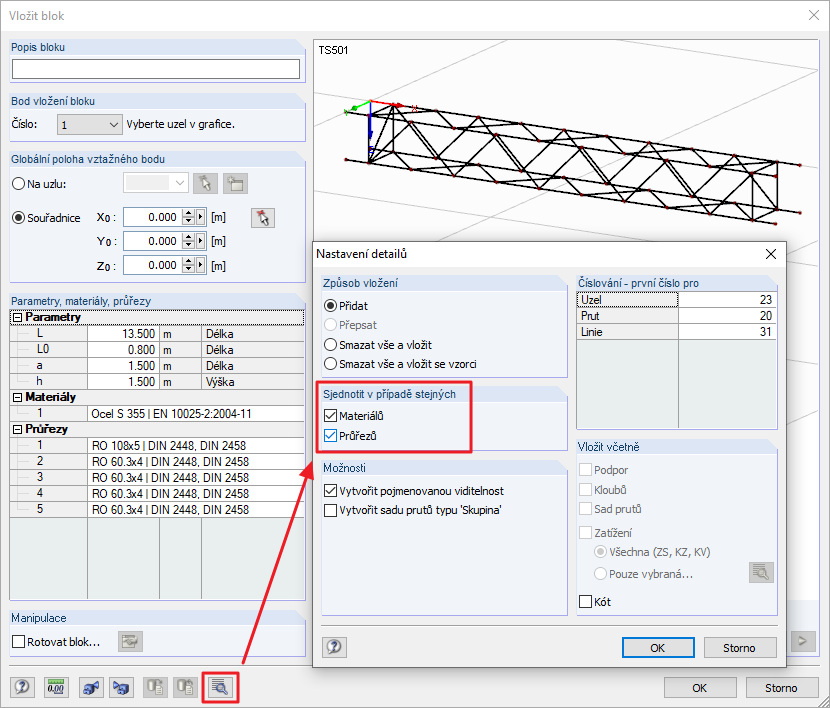Click the load-from-database document icon
Viewport: 830px width, 708px height.
(186, 688)
